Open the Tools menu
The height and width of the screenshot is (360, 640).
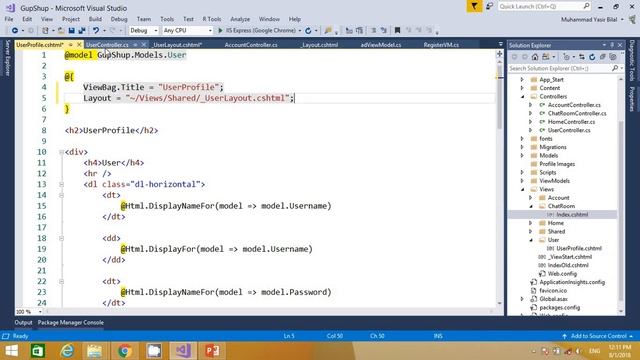[x=167, y=19]
